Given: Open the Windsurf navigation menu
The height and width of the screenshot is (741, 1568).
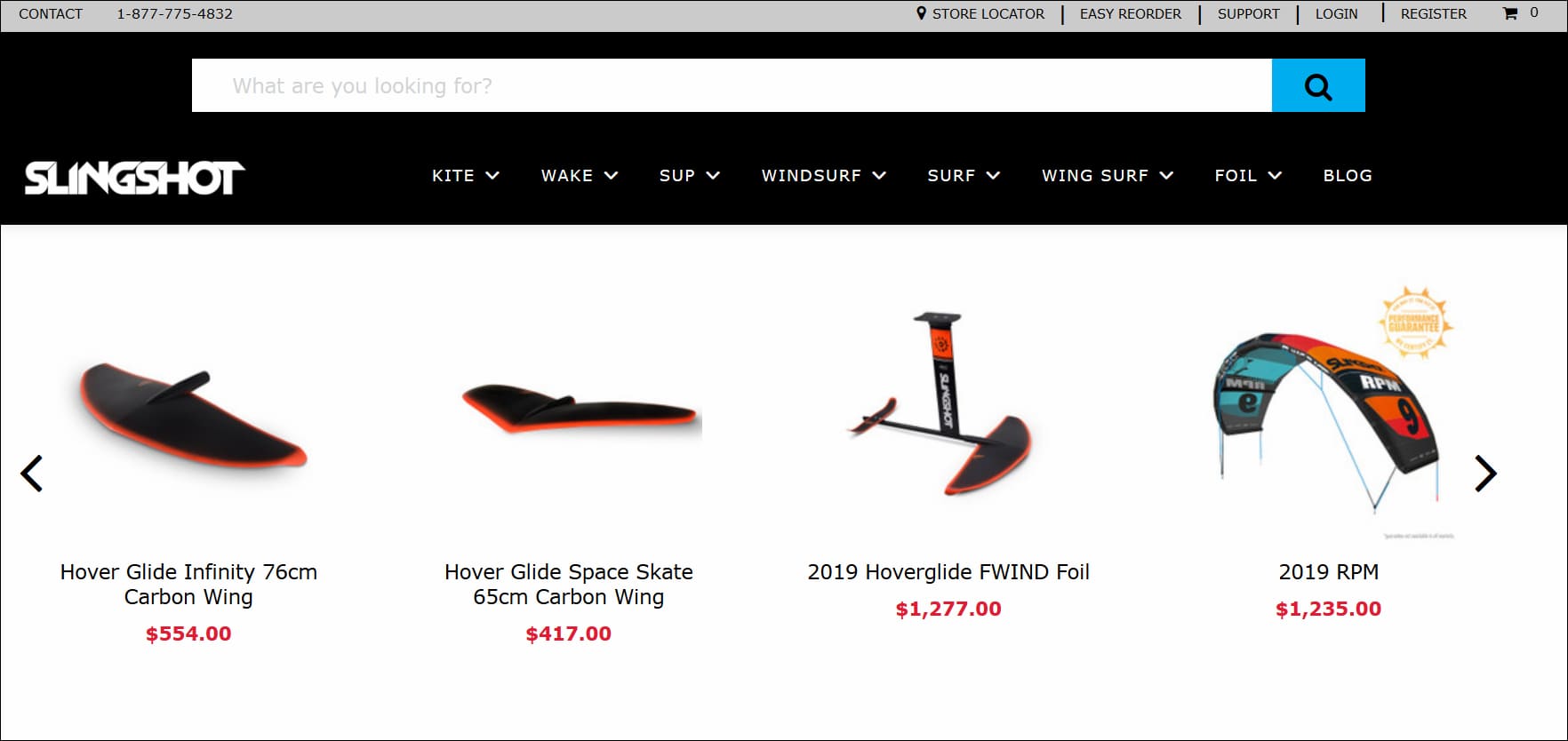Looking at the screenshot, I should (824, 176).
